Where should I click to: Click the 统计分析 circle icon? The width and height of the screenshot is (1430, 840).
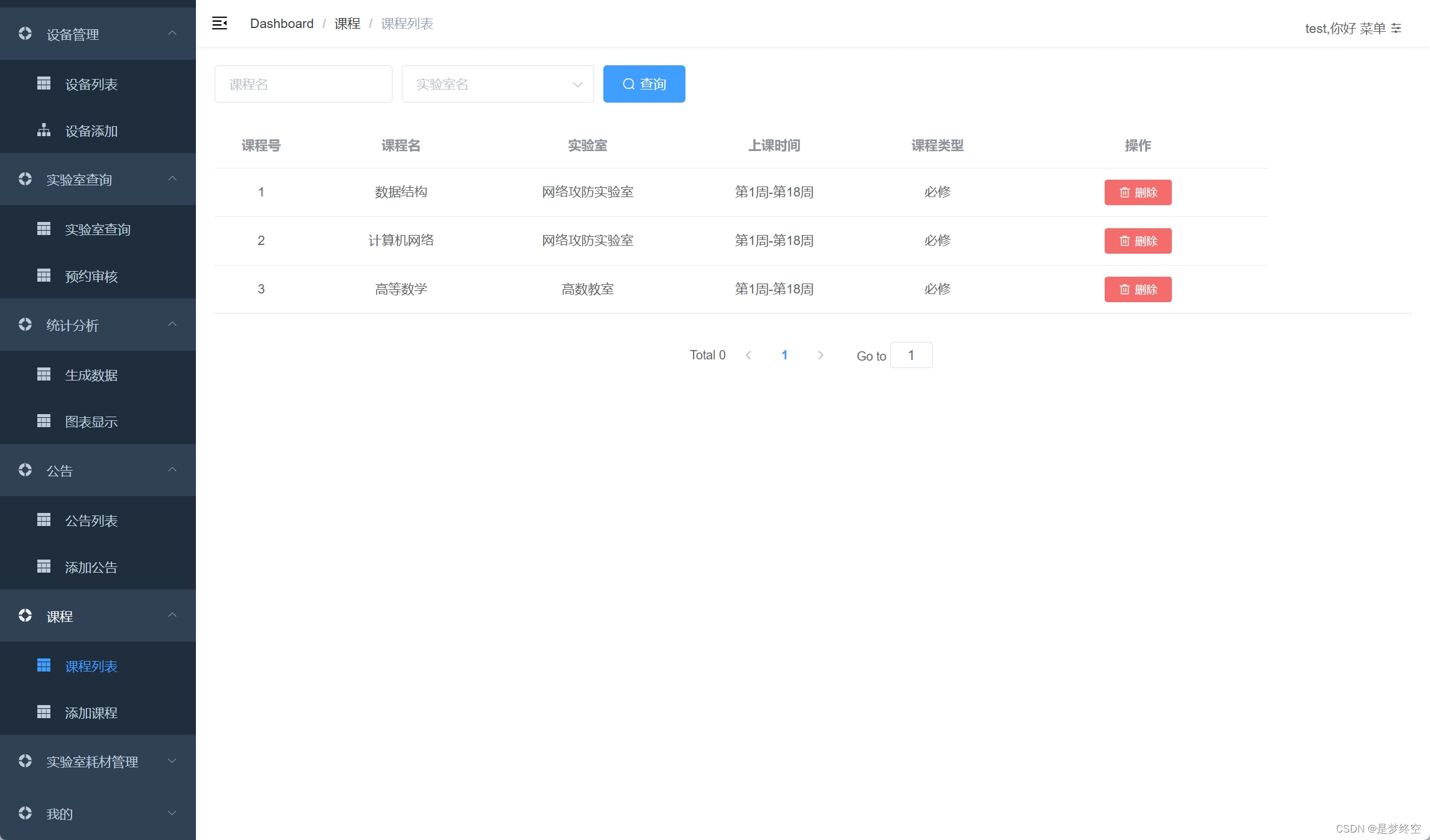(x=25, y=325)
